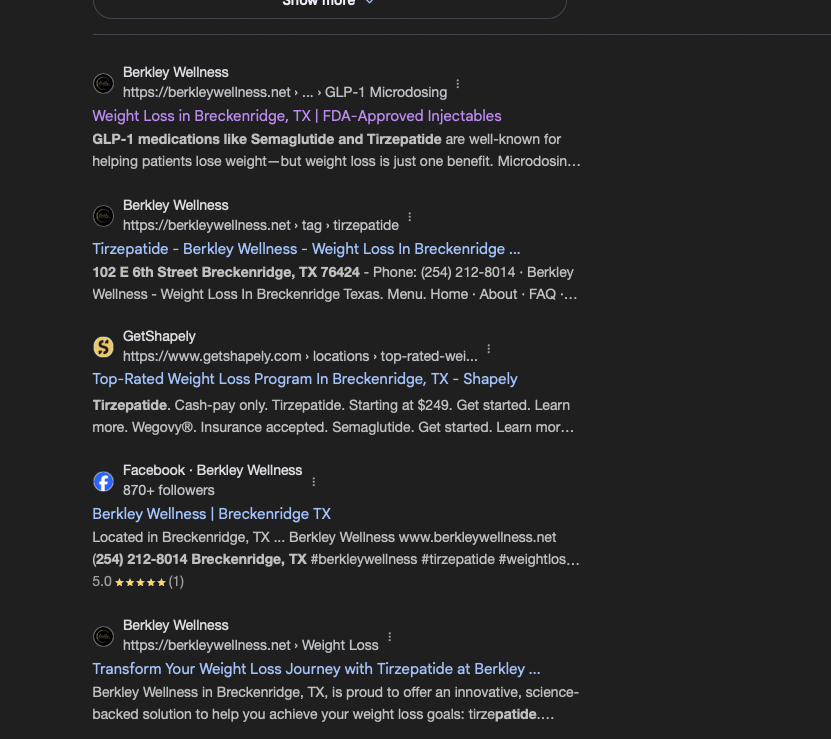Image resolution: width=831 pixels, height=739 pixels.
Task: Click the Berkley Wellness favicon on the first result
Action: [x=103, y=83]
